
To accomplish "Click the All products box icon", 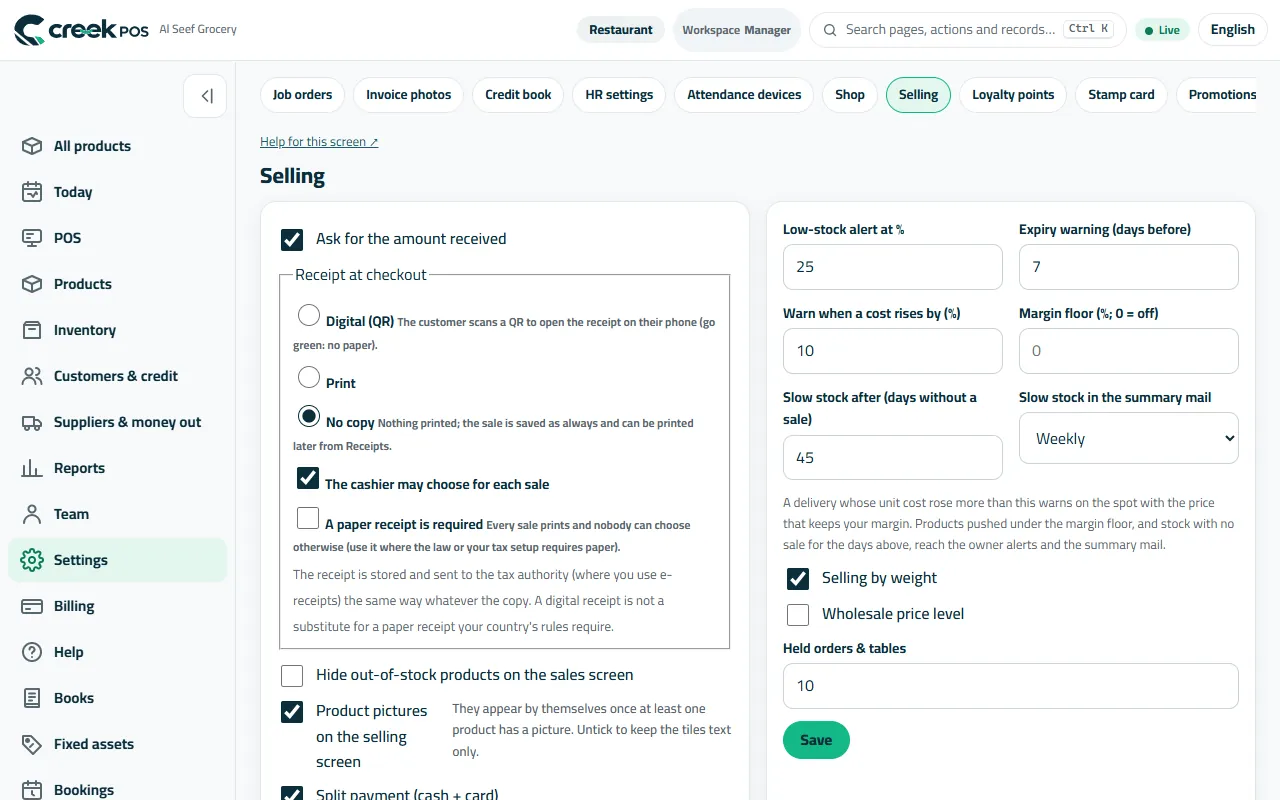I will click(x=32, y=146).
